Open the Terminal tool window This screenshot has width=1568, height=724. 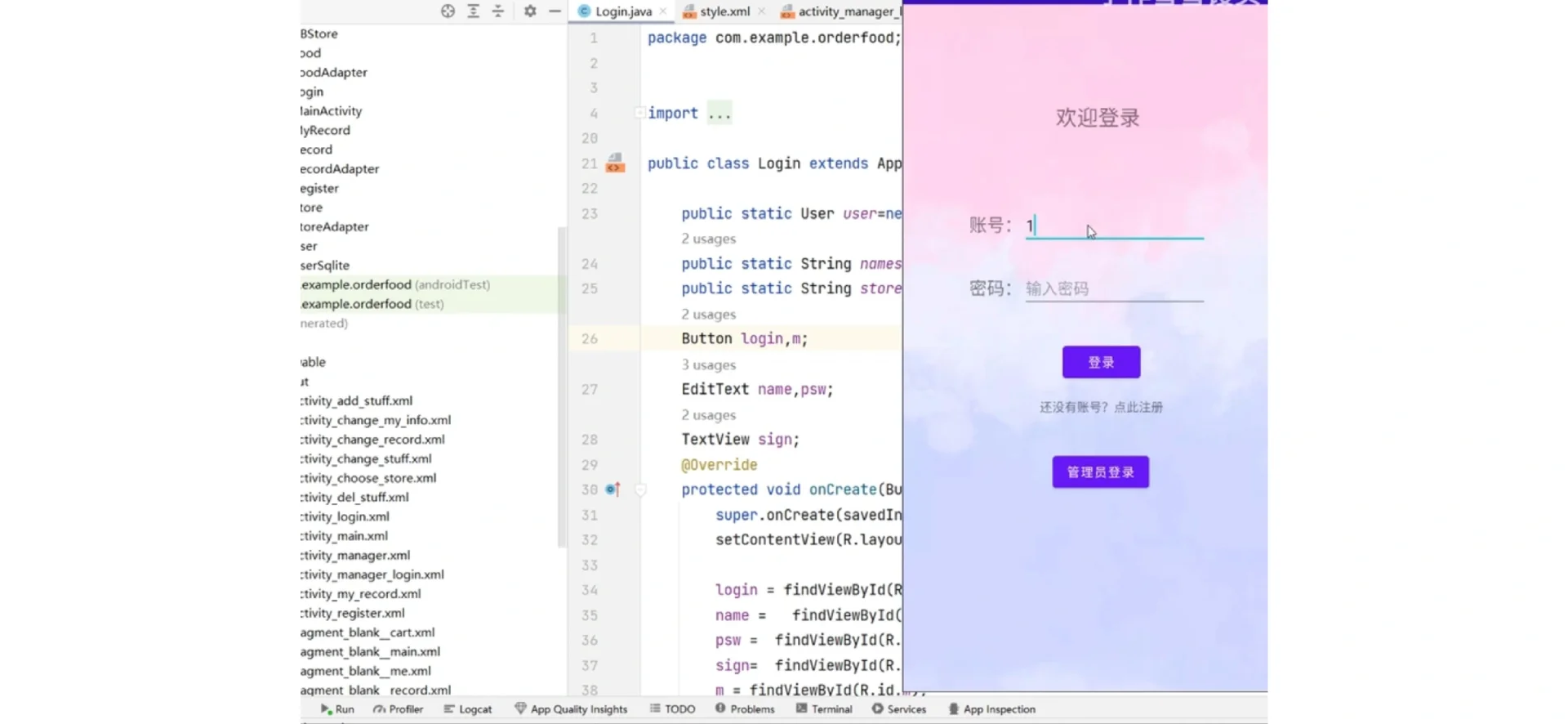(824, 709)
